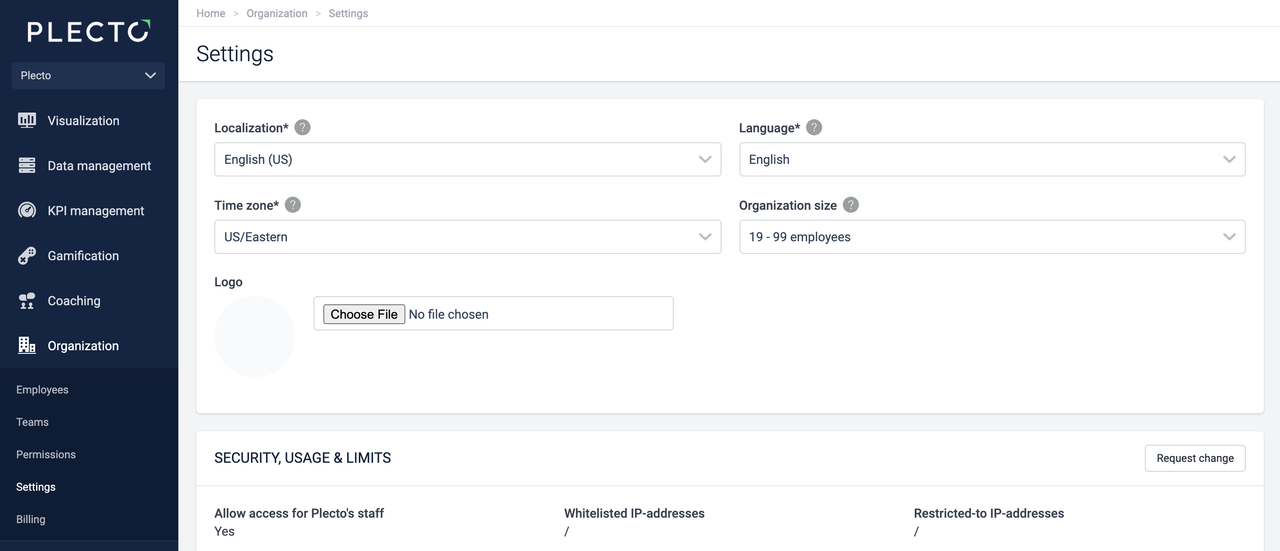This screenshot has height=551, width=1280.
Task: Click the Visualization dashboard icon in sidebar
Action: click(x=27, y=120)
